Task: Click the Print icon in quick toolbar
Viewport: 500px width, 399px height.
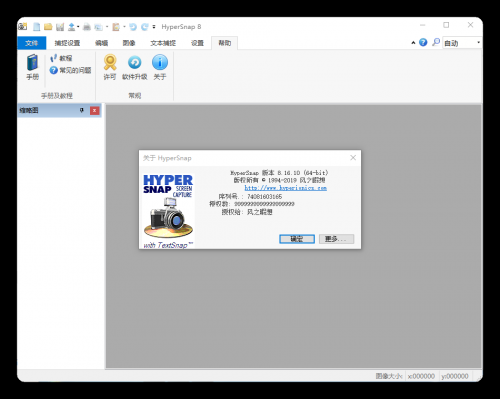Action: coord(87,27)
